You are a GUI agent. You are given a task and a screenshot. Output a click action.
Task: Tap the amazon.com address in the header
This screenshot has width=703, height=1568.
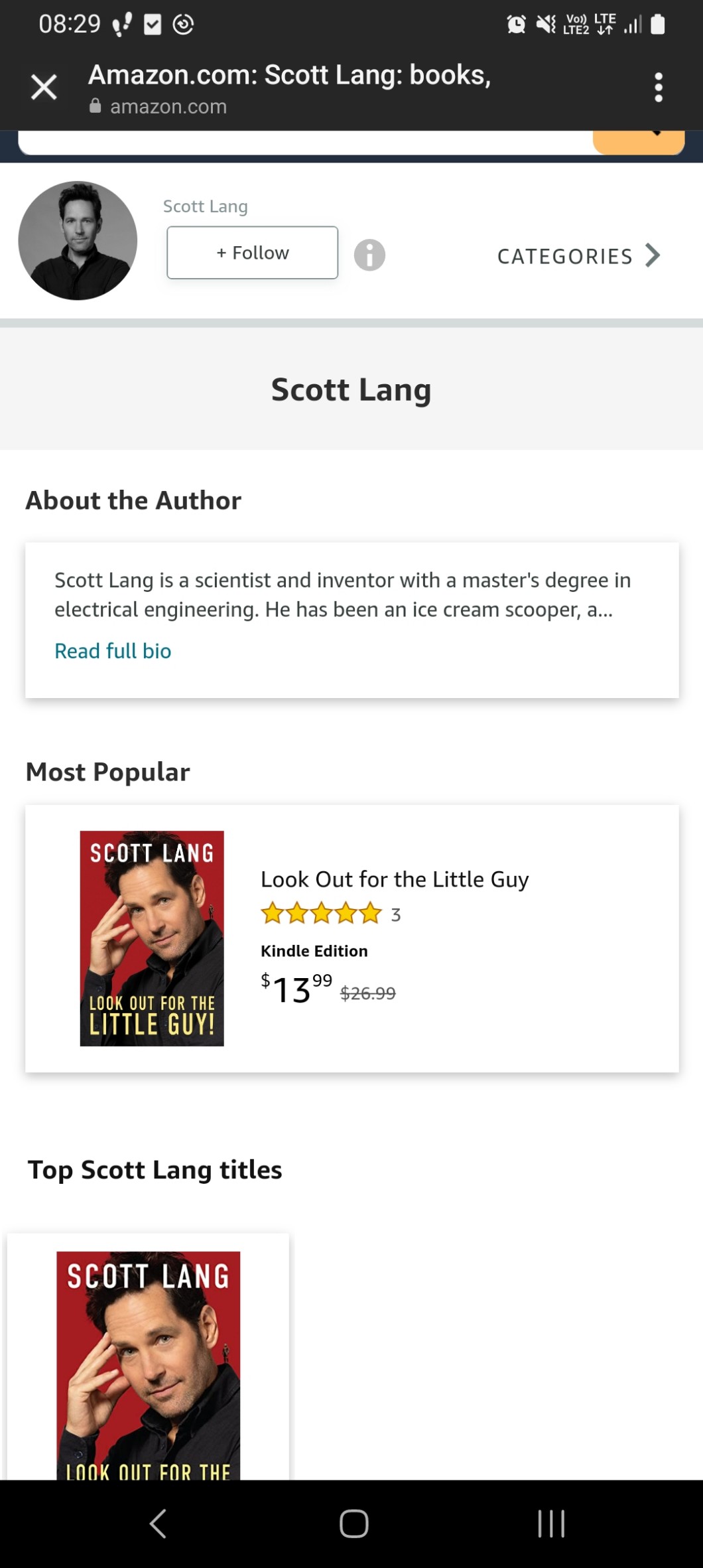click(x=168, y=106)
